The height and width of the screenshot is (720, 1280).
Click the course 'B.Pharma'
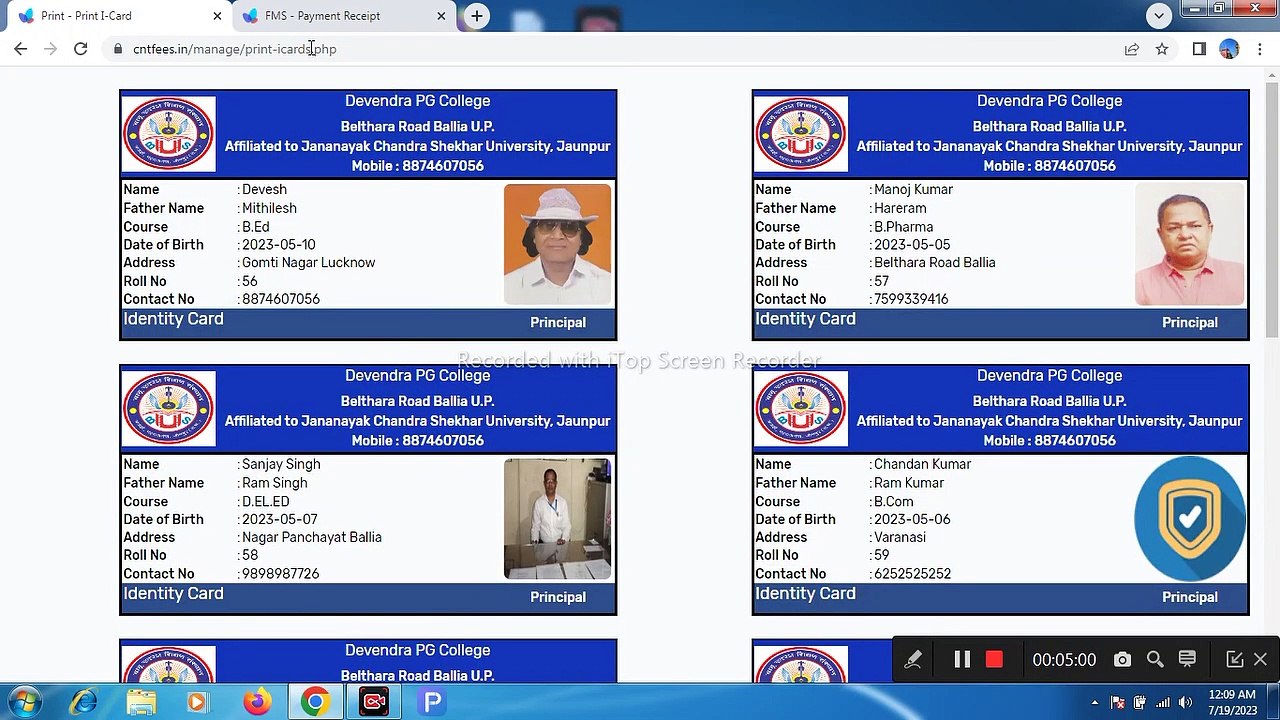[x=903, y=227]
